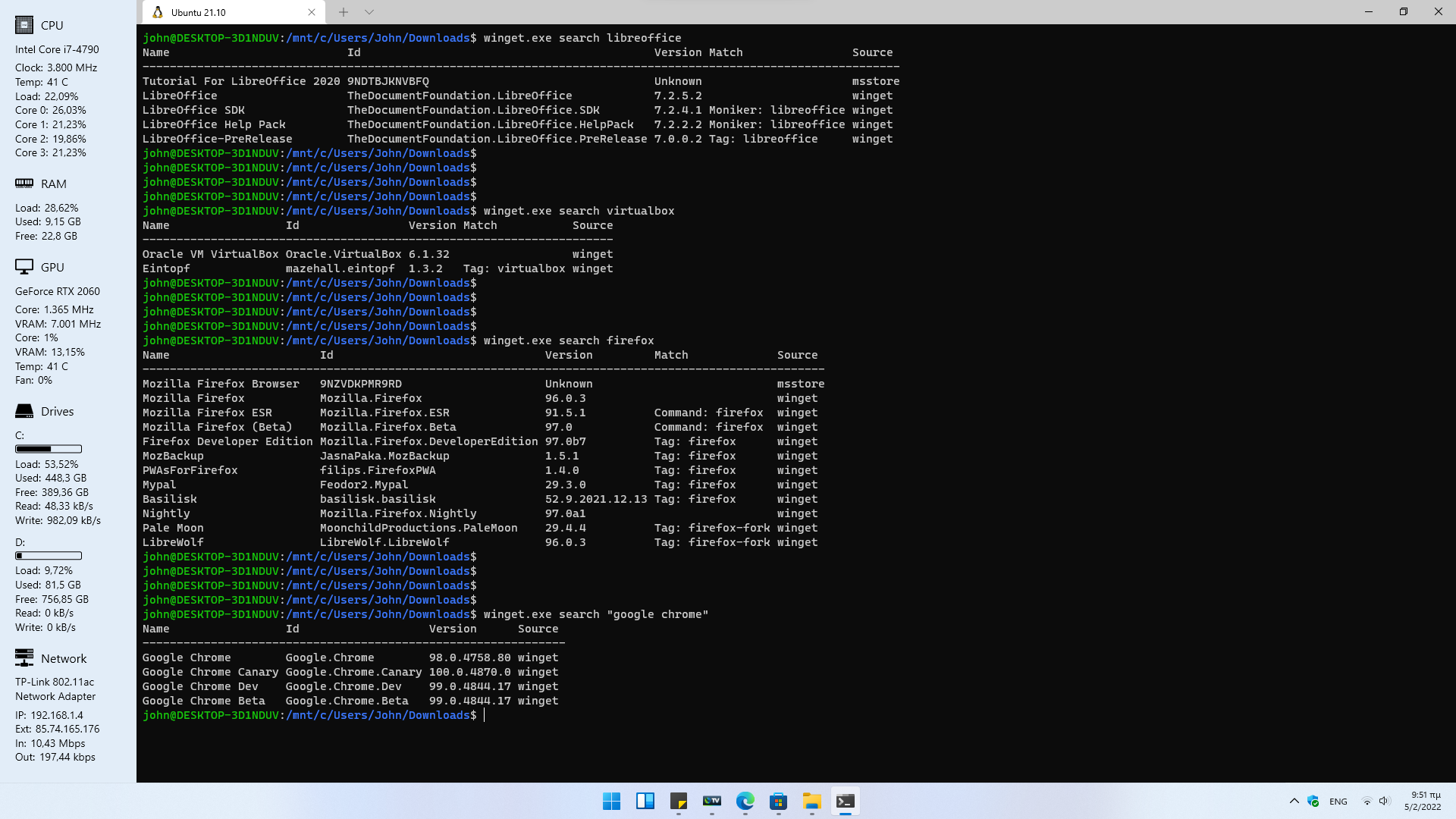
Task: Click the 'Ext: 85.74.165.176' value
Action: tap(58, 729)
